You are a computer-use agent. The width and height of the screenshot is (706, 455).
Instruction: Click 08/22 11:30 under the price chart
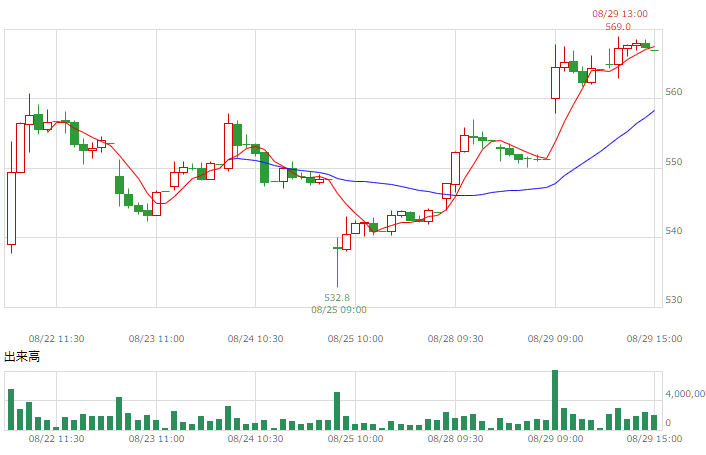(x=56, y=338)
